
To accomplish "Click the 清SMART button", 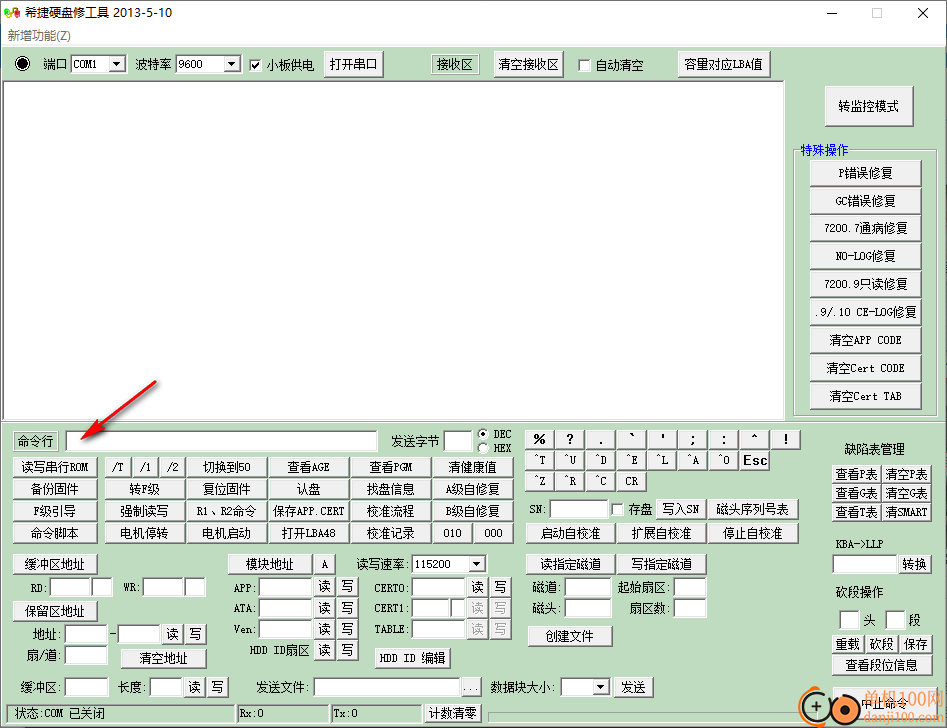I will point(907,512).
